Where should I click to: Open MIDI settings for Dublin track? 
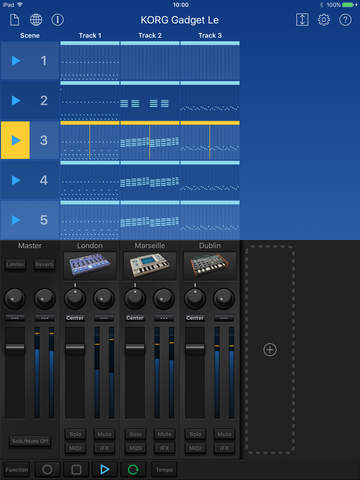pos(195,448)
